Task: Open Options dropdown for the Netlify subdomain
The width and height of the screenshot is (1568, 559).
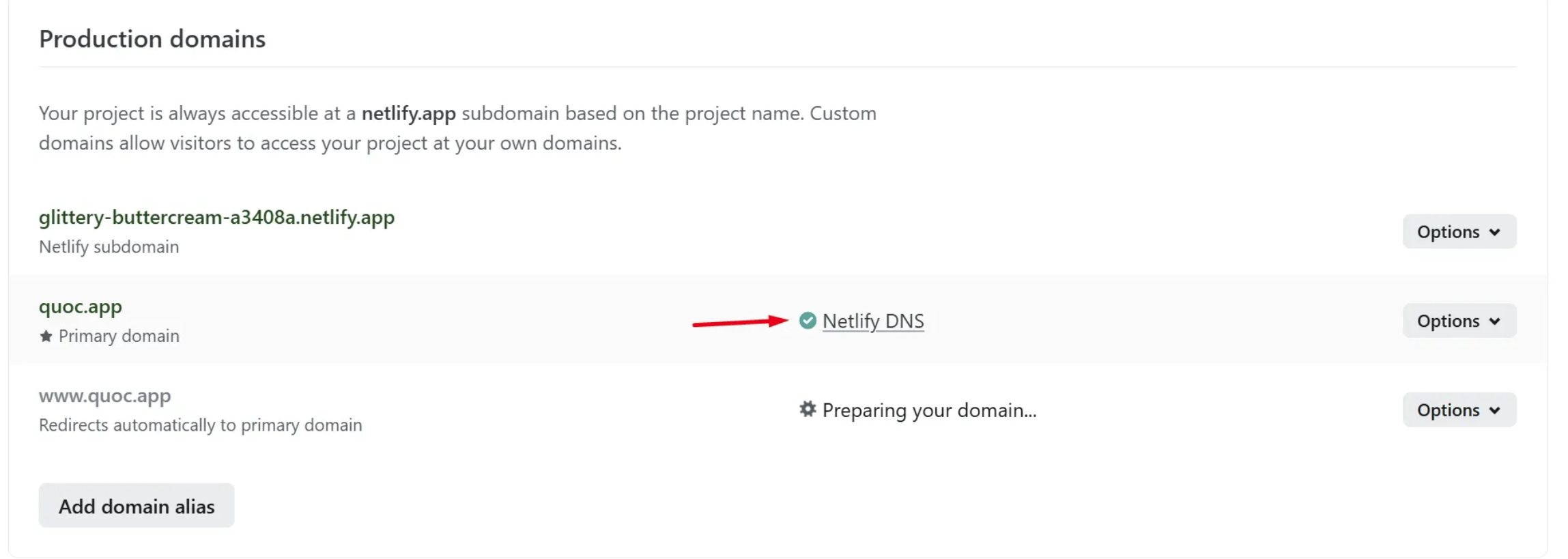Action: (1459, 232)
